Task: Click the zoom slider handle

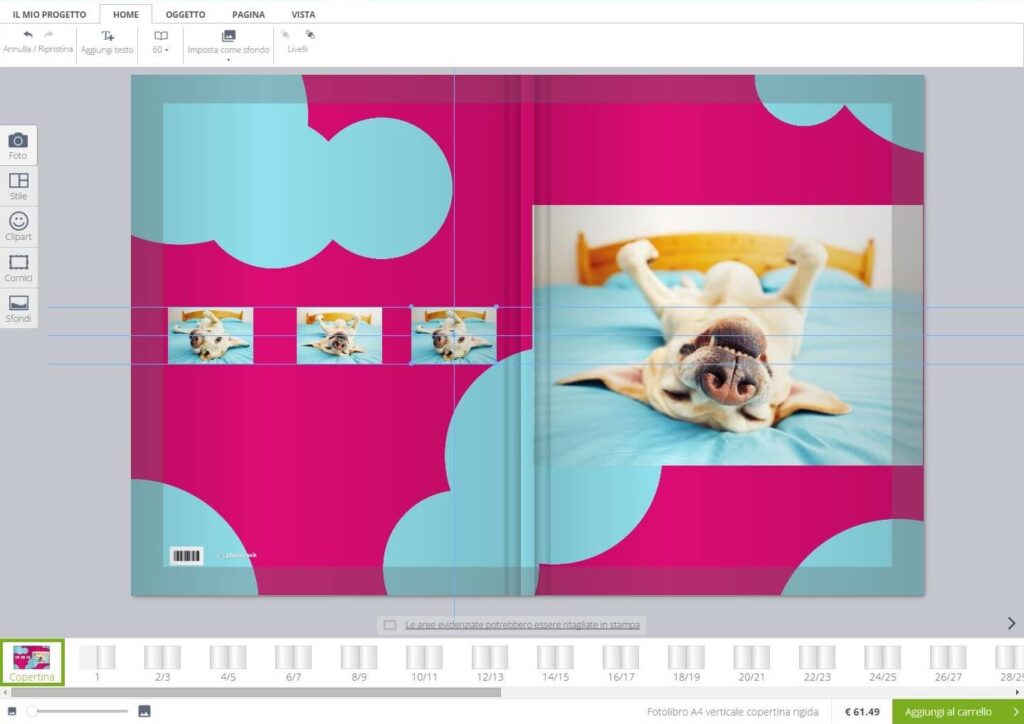Action: pyautogui.click(x=33, y=711)
